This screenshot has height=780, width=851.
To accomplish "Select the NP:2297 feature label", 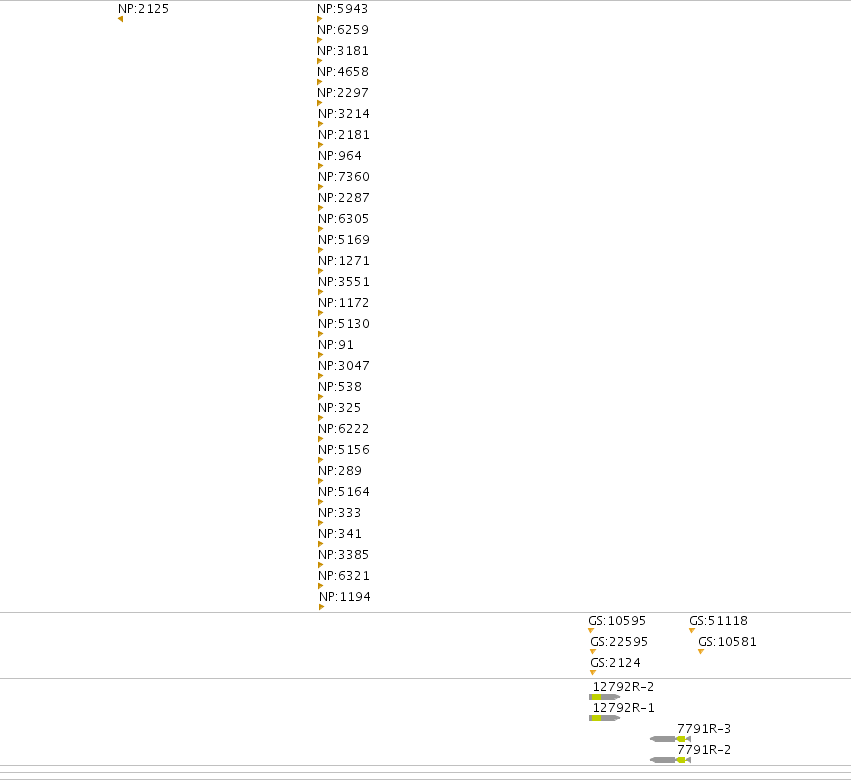I will point(343,93).
